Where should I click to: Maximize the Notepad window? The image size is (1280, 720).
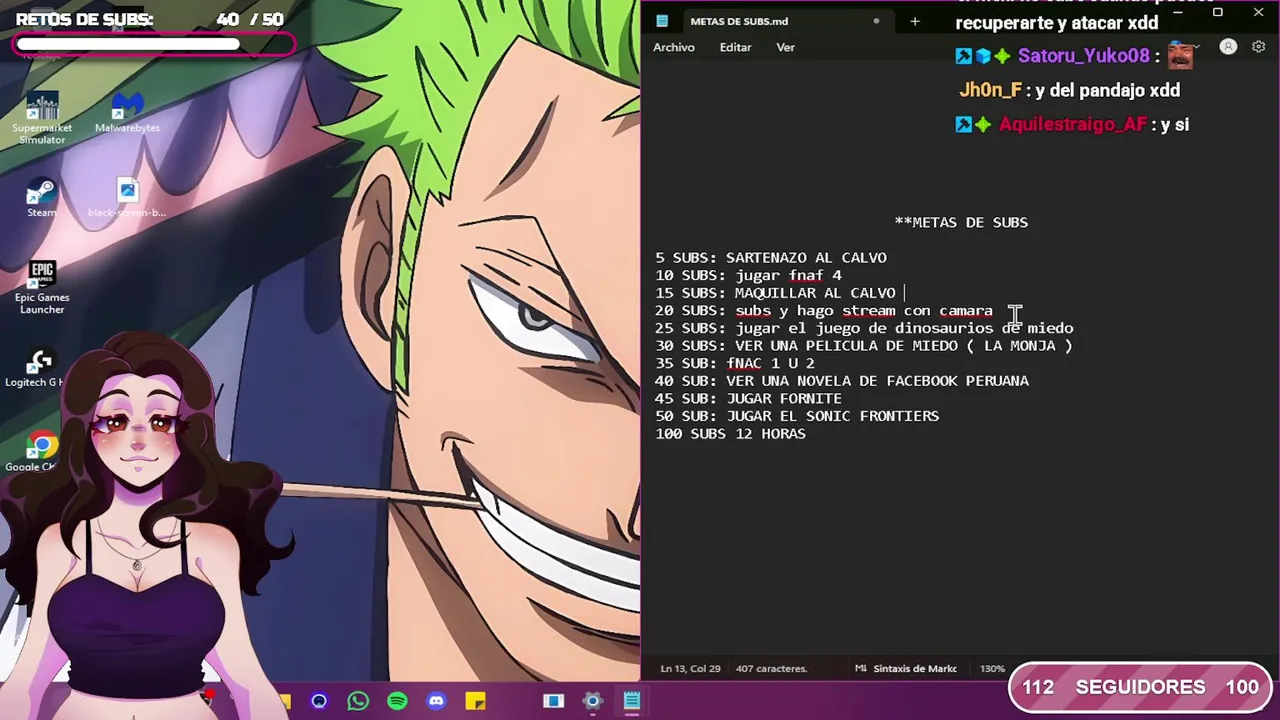(1217, 13)
